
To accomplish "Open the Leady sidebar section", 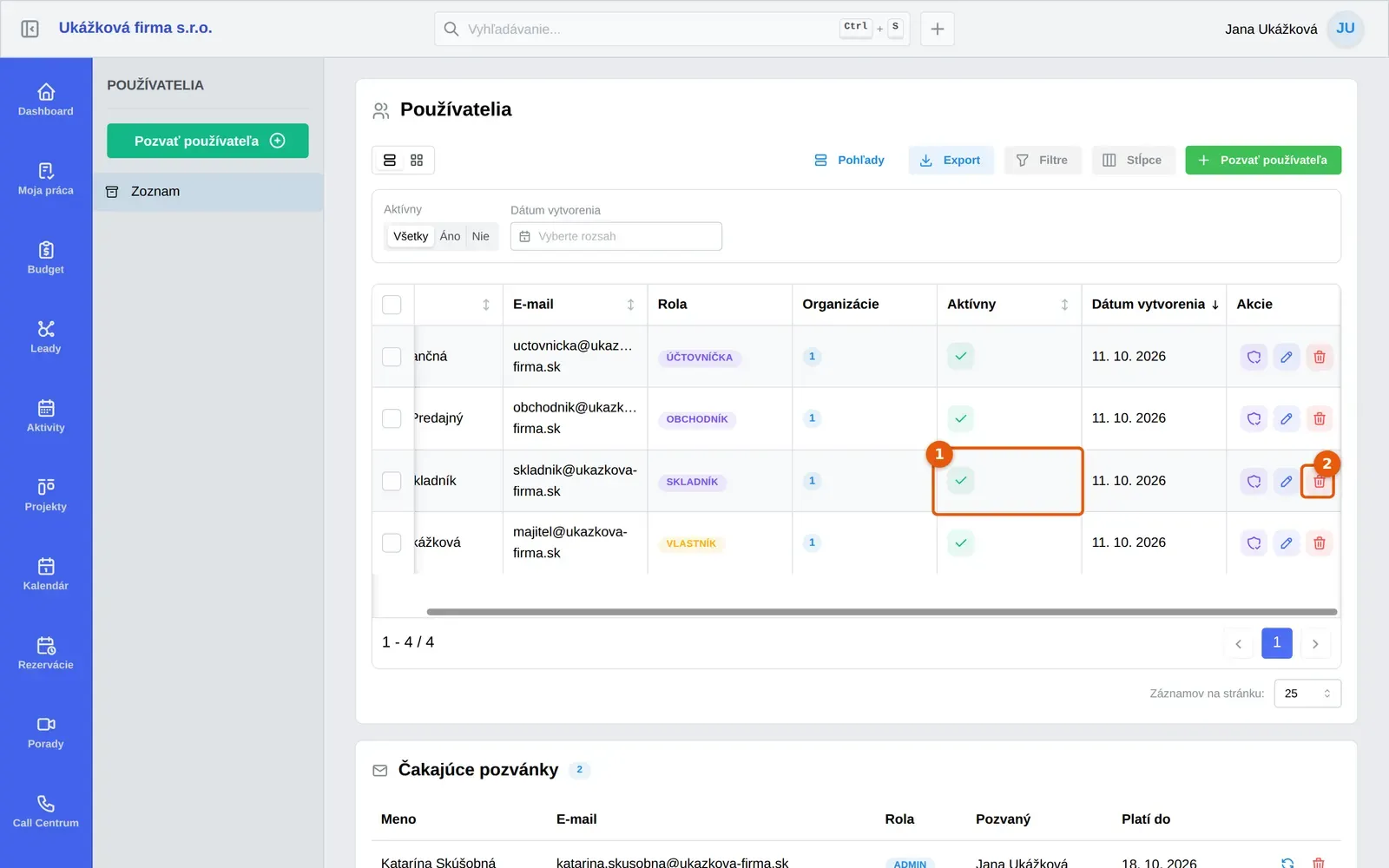I will (x=46, y=337).
